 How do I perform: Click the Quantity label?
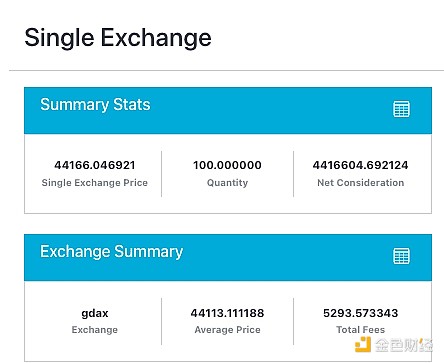[x=227, y=183]
